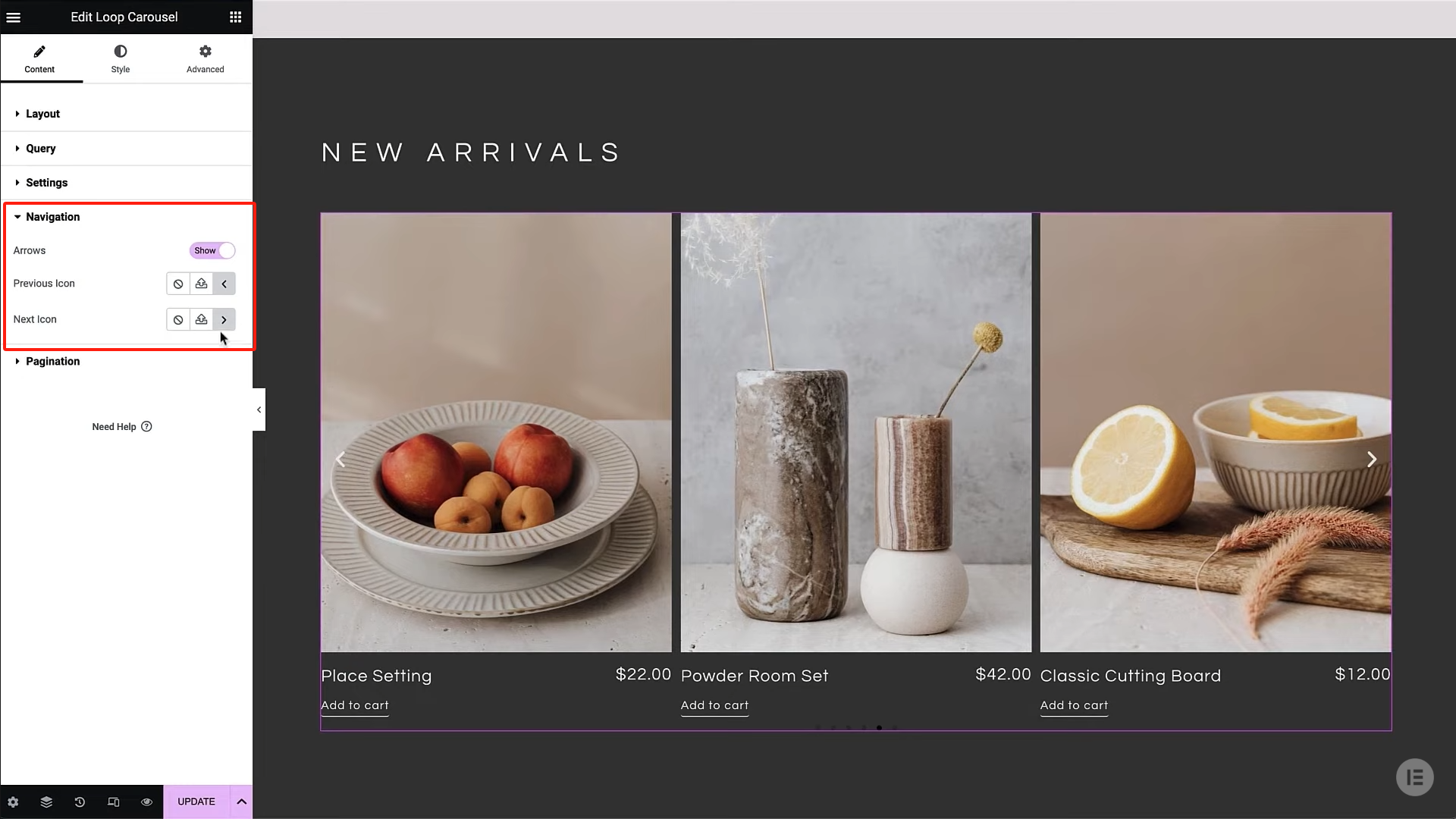Switch to Responsive mode icon
Screen dimensions: 1456x819
(113, 802)
